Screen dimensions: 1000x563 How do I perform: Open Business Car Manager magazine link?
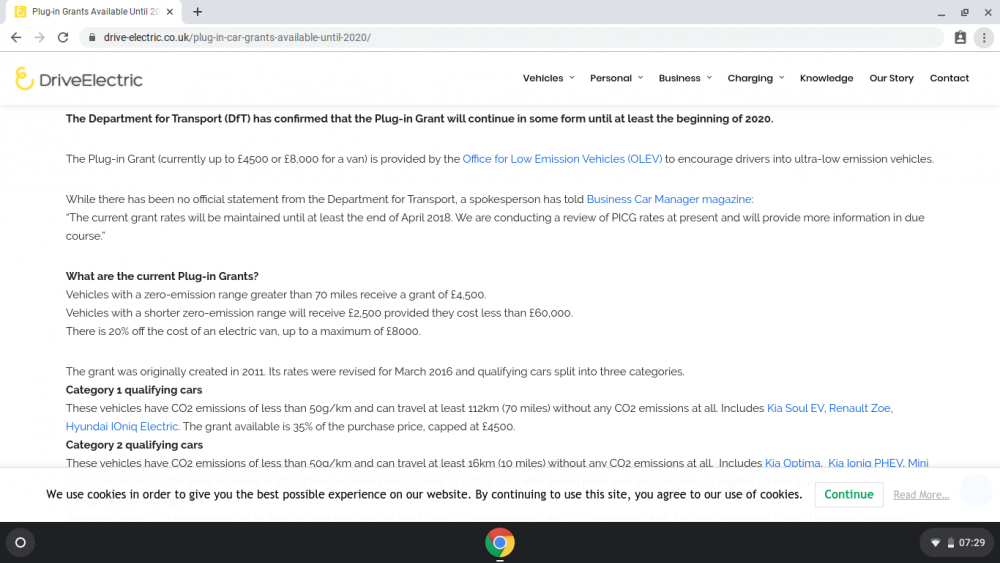670,200
